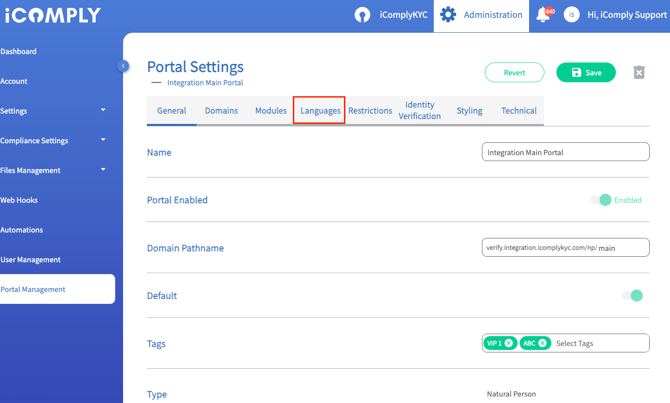Toggle the Portal Enabled switch
This screenshot has height=403, width=670.
[x=601, y=200]
